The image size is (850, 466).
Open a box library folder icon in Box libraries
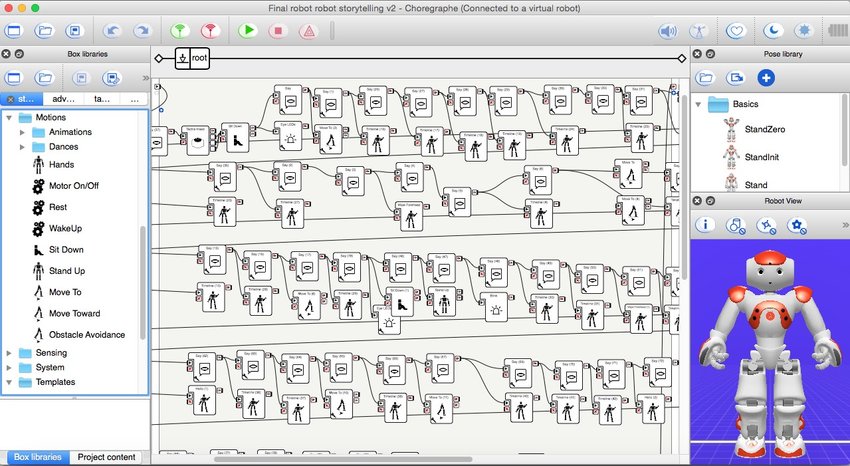(44, 78)
